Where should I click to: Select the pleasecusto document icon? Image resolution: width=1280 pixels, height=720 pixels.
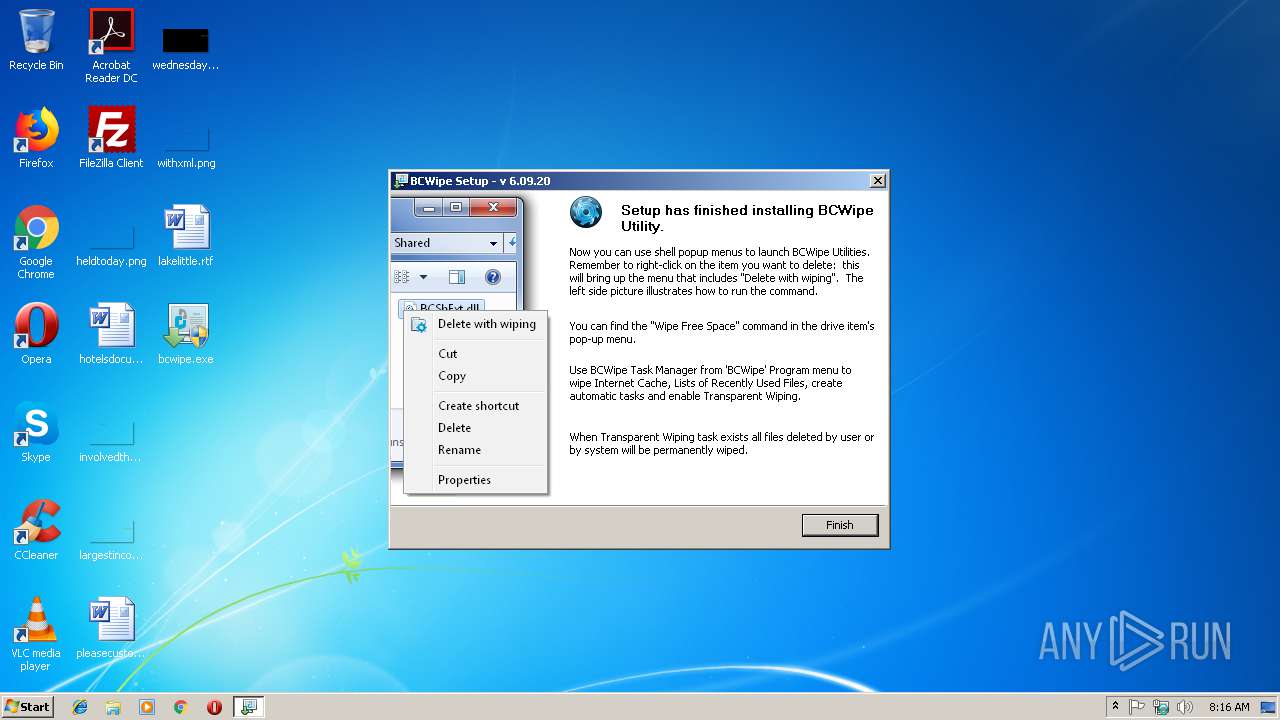click(111, 628)
